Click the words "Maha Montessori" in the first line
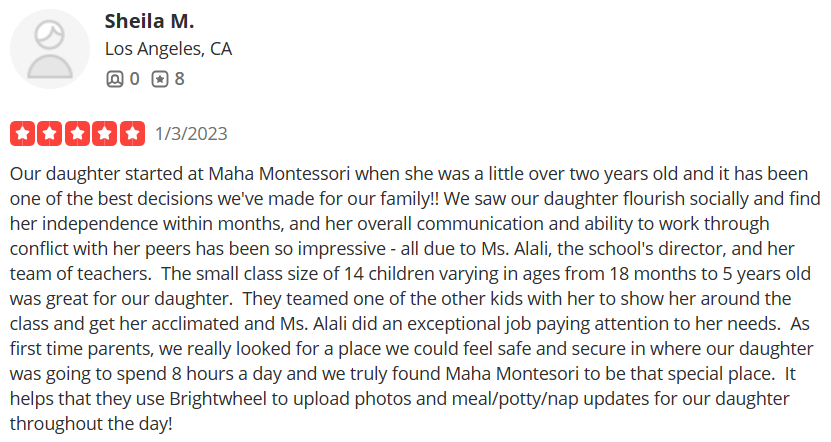The width and height of the screenshot is (831, 442). coord(271,171)
